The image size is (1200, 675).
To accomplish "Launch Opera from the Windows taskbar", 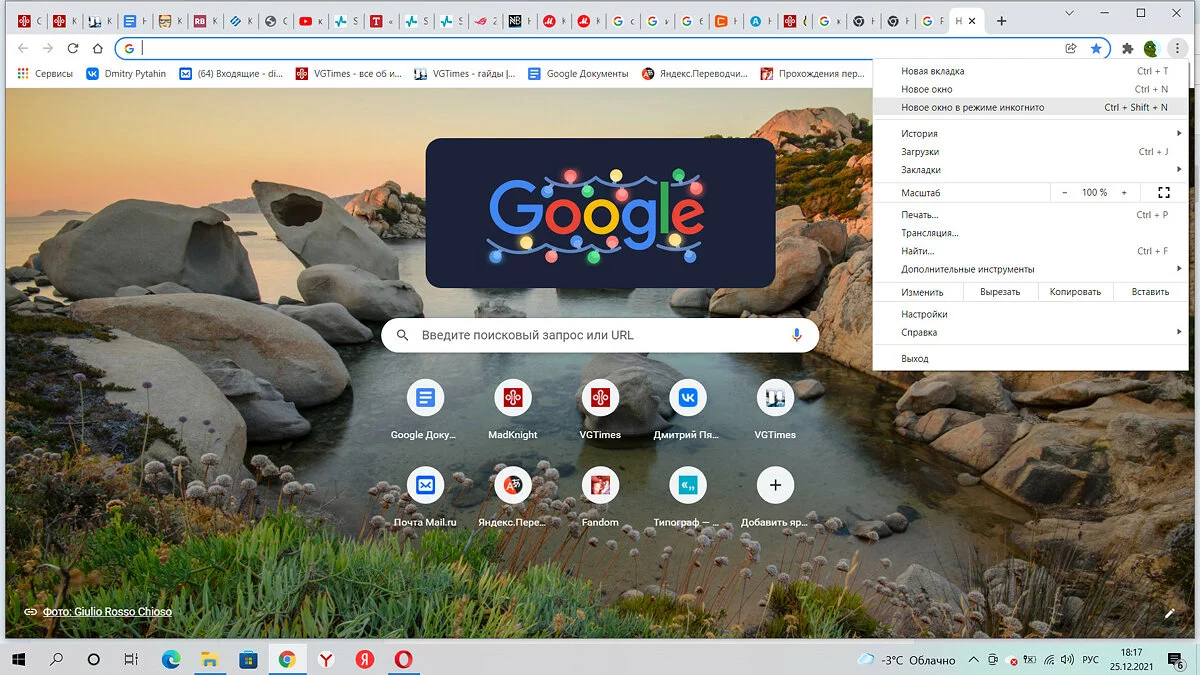I will [x=403, y=659].
